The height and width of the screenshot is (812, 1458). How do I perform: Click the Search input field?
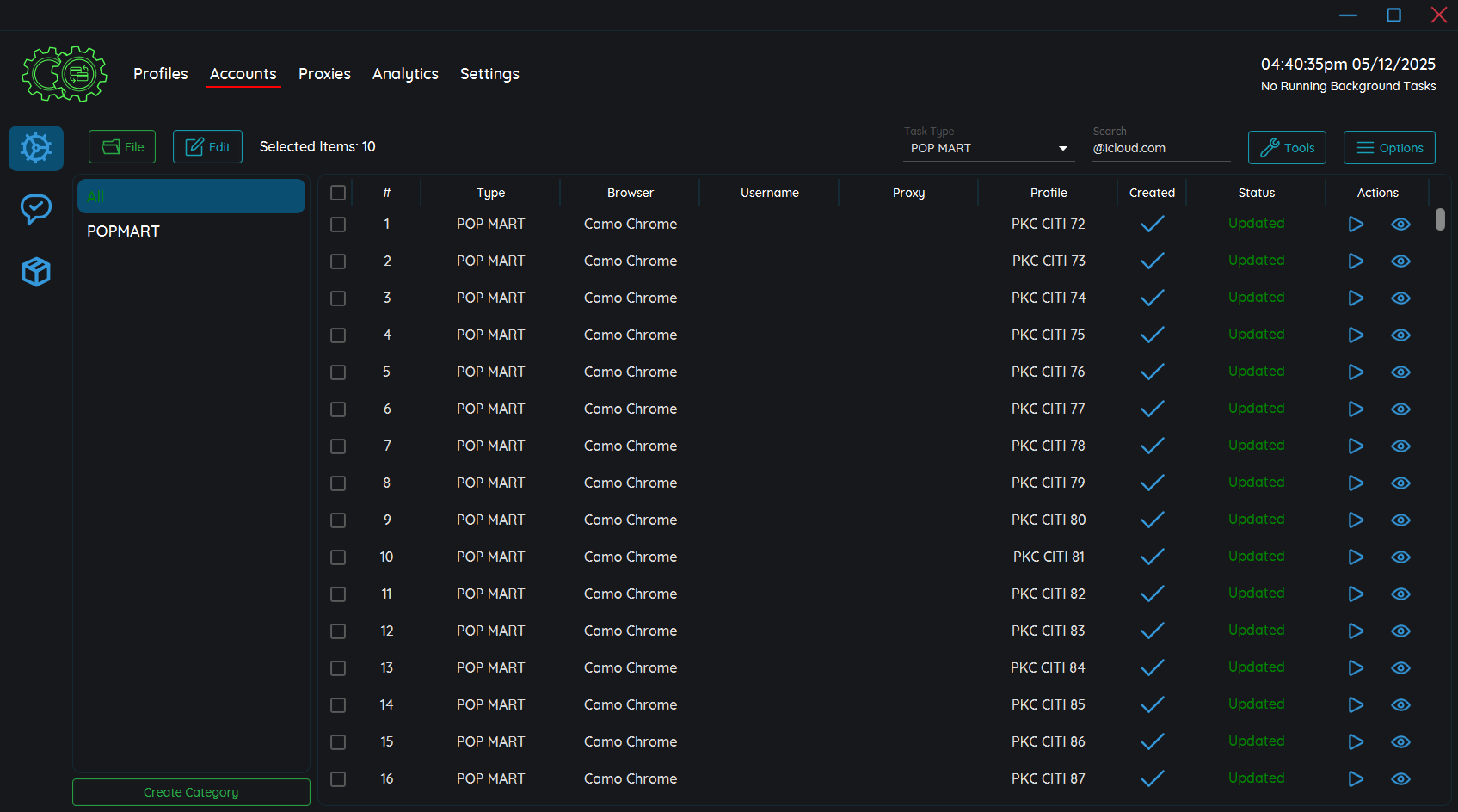(x=1161, y=148)
